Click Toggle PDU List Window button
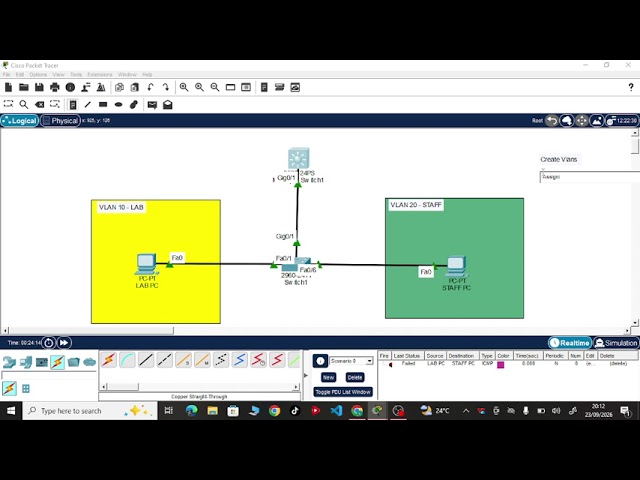640x480 pixels. pos(343,392)
